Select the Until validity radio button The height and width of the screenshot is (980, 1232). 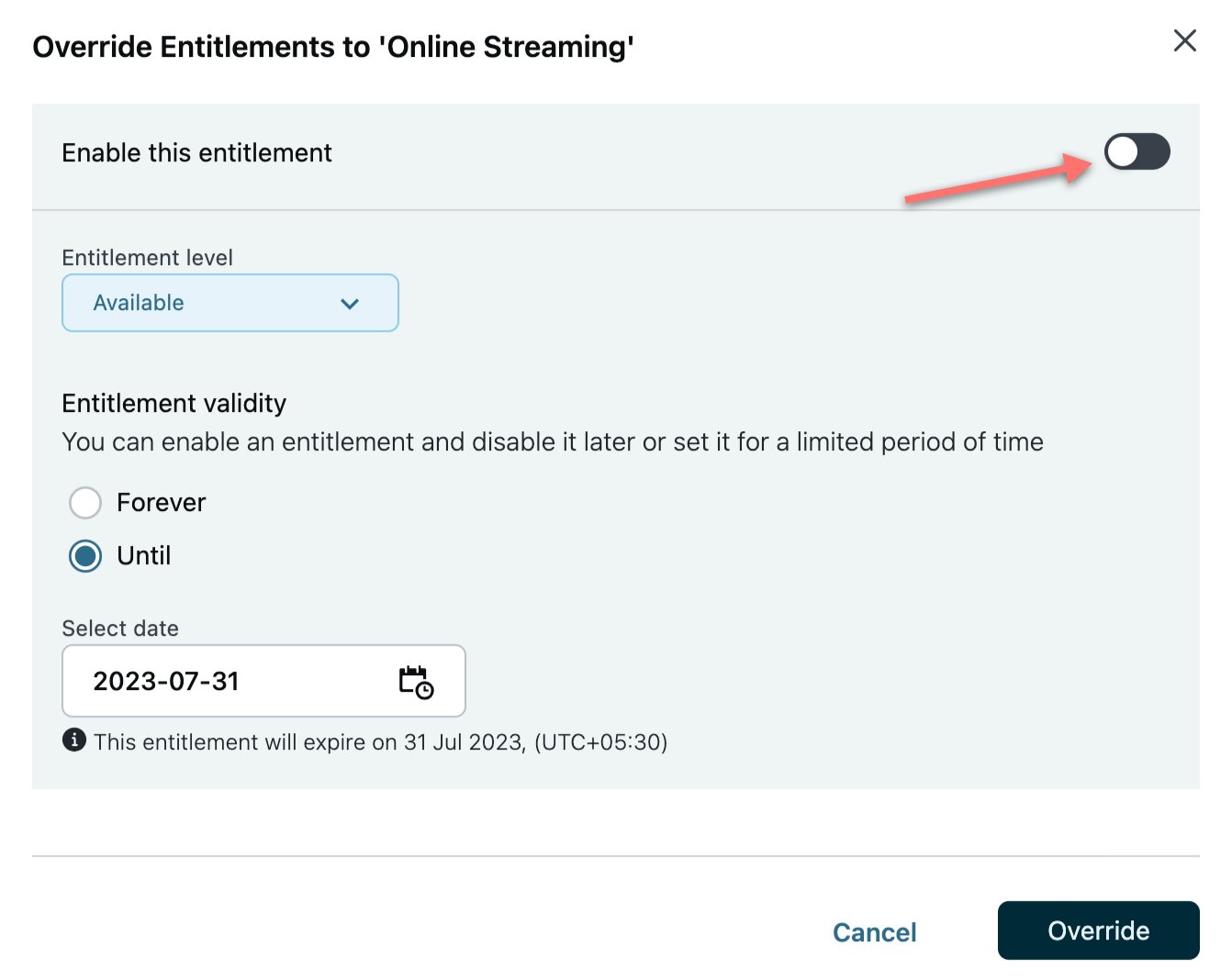[85, 556]
